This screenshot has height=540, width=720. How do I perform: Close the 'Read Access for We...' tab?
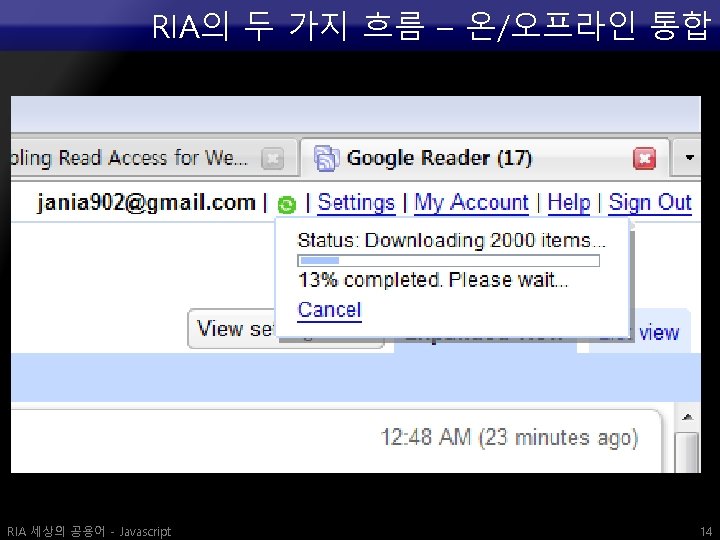[x=272, y=158]
